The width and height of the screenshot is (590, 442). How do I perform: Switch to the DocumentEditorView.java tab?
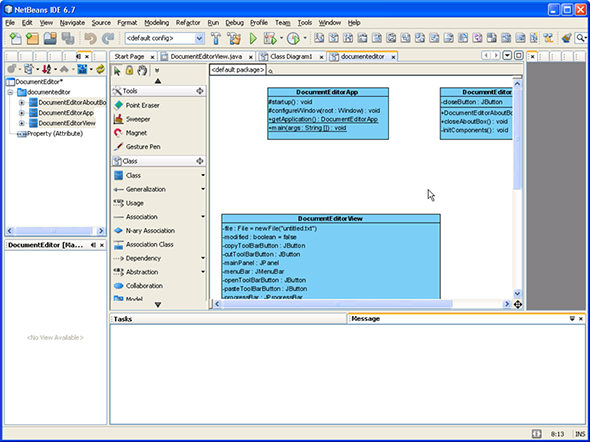pyautogui.click(x=206, y=56)
